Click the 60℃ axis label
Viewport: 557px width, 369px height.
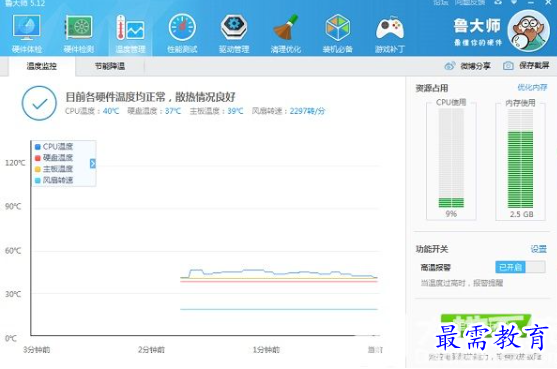(13, 251)
